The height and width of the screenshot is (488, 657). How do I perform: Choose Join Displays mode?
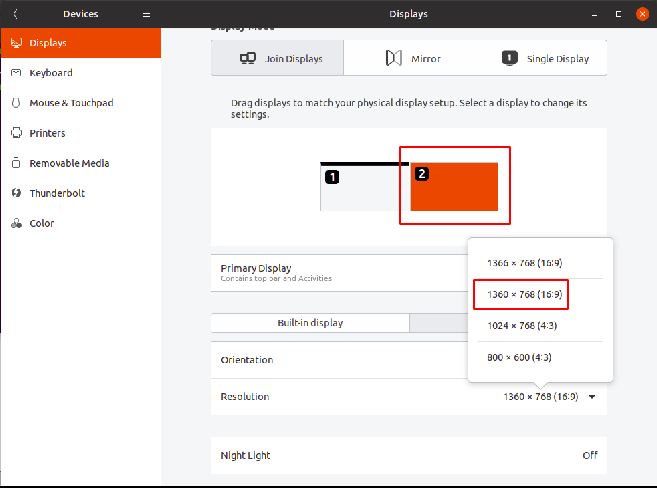click(277, 58)
